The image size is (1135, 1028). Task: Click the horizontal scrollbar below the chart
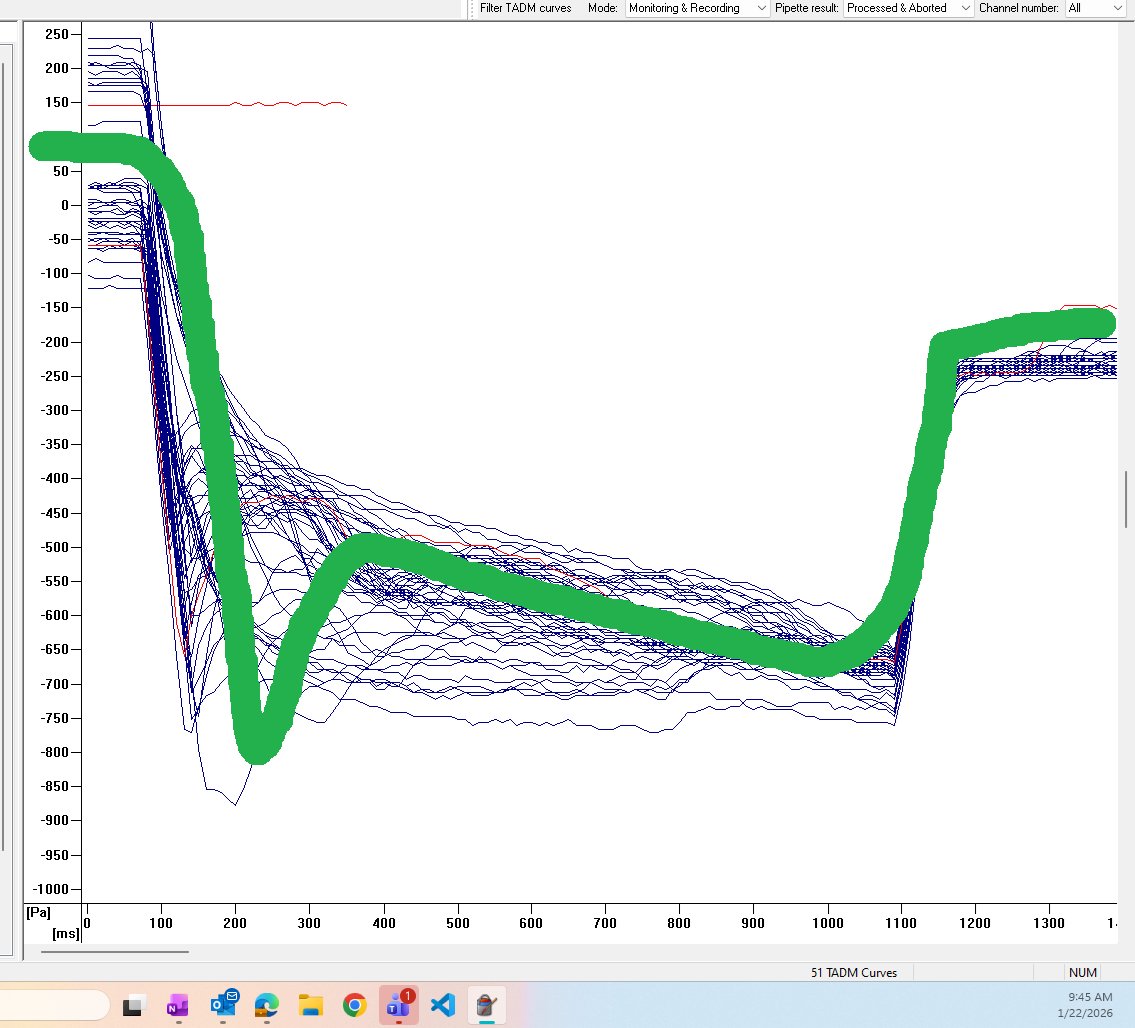(x=114, y=952)
